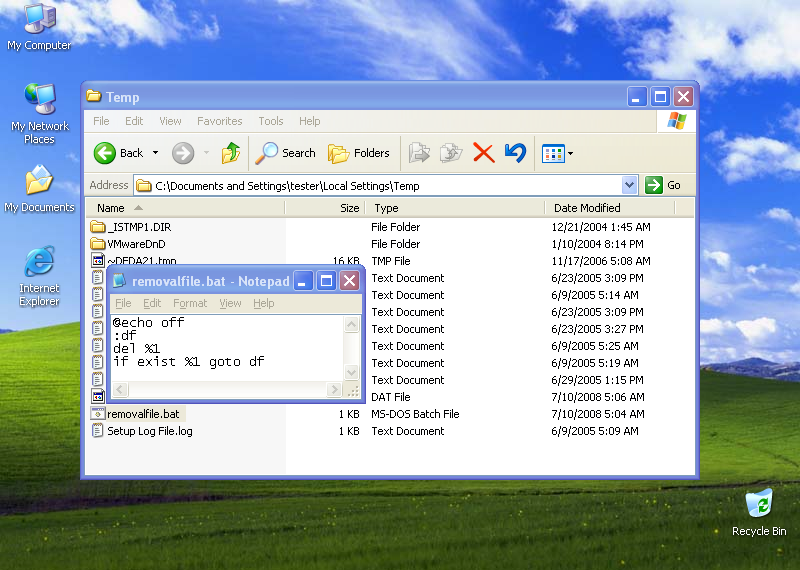Open the View menu in Temp window

[x=170, y=121]
